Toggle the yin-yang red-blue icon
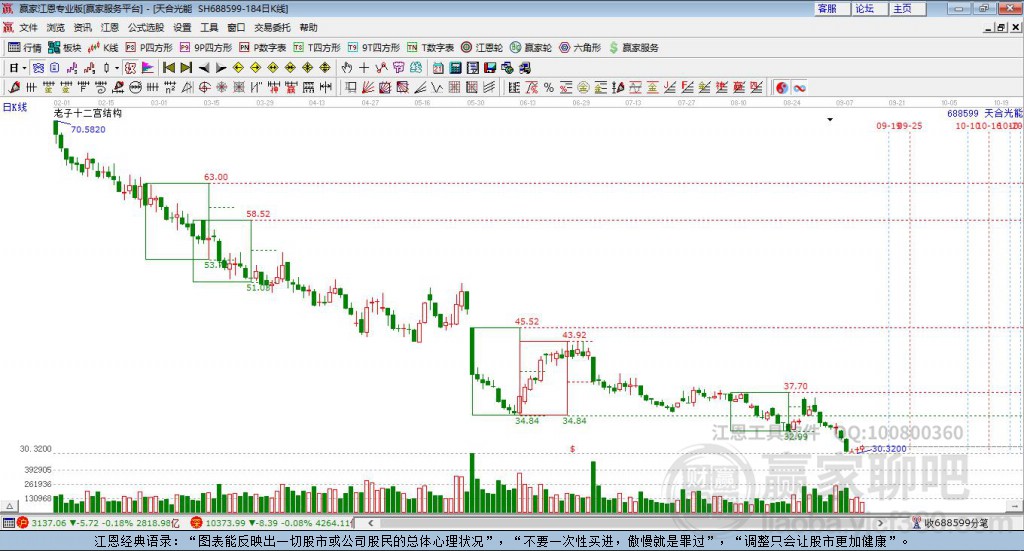Viewport: 1024px width, 551px height. pos(782,87)
